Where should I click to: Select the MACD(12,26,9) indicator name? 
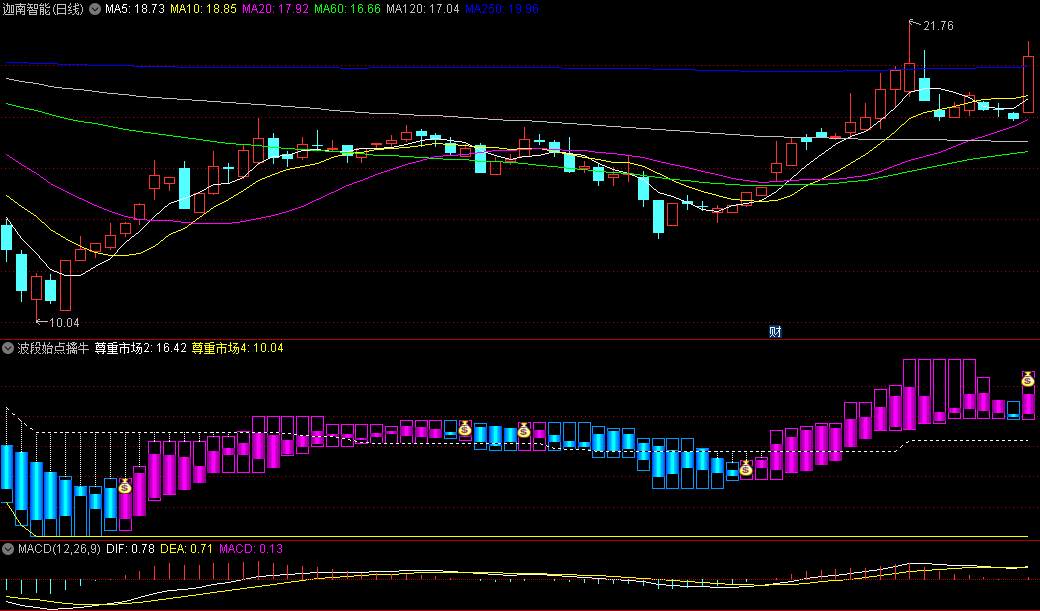(60, 549)
